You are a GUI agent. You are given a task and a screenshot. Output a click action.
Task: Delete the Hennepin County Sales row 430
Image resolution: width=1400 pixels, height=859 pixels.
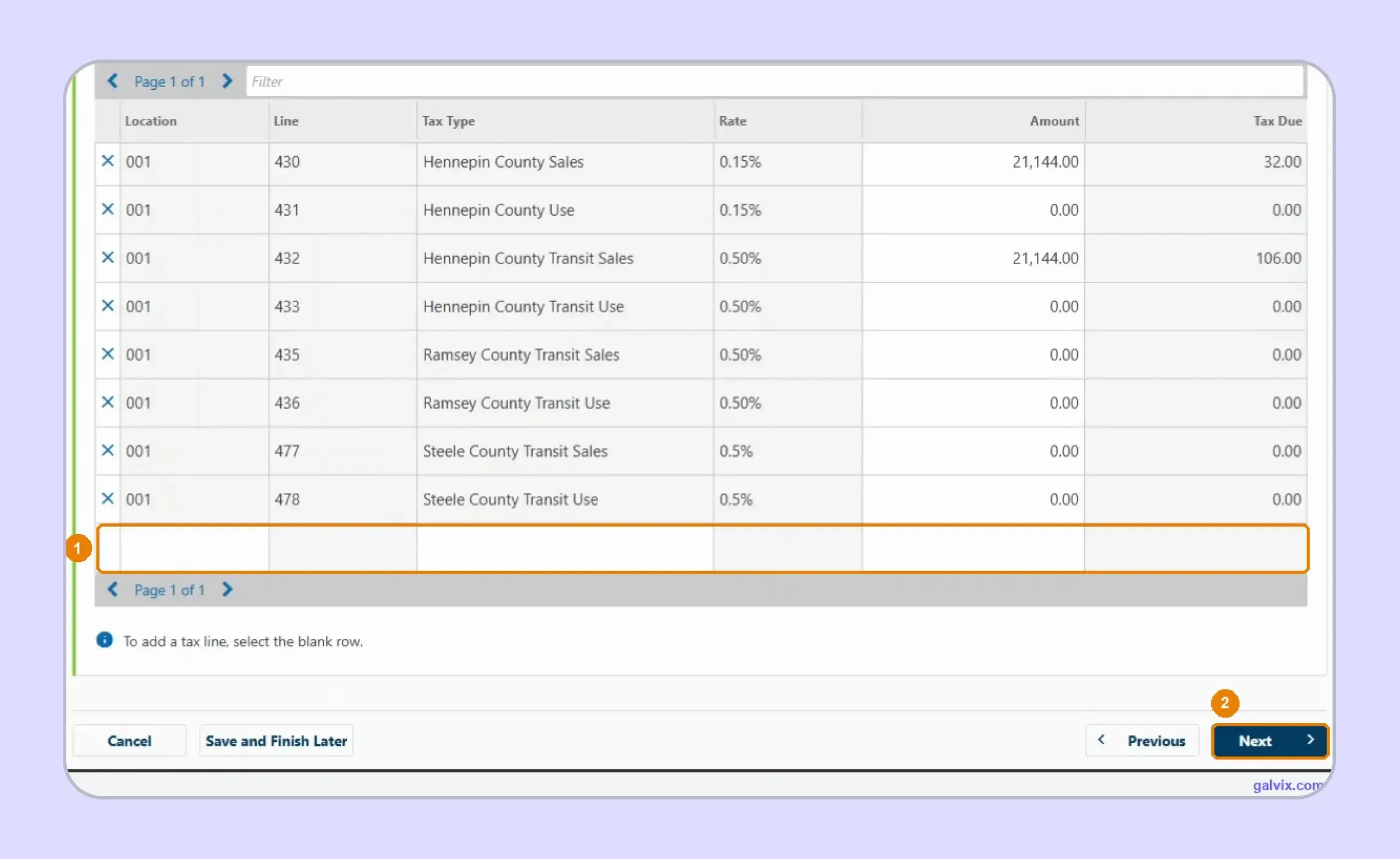tap(108, 161)
